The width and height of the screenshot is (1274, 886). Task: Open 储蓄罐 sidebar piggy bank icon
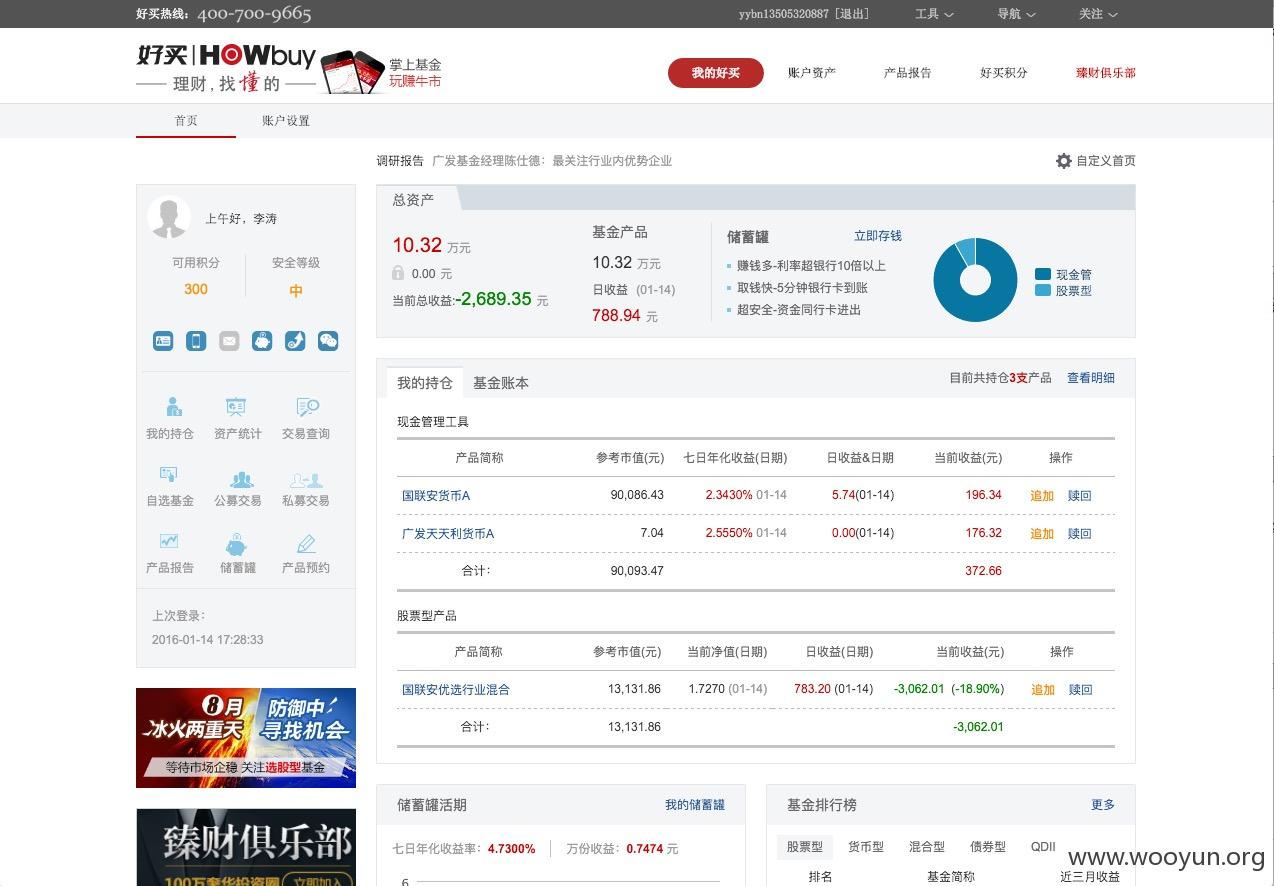(236, 545)
